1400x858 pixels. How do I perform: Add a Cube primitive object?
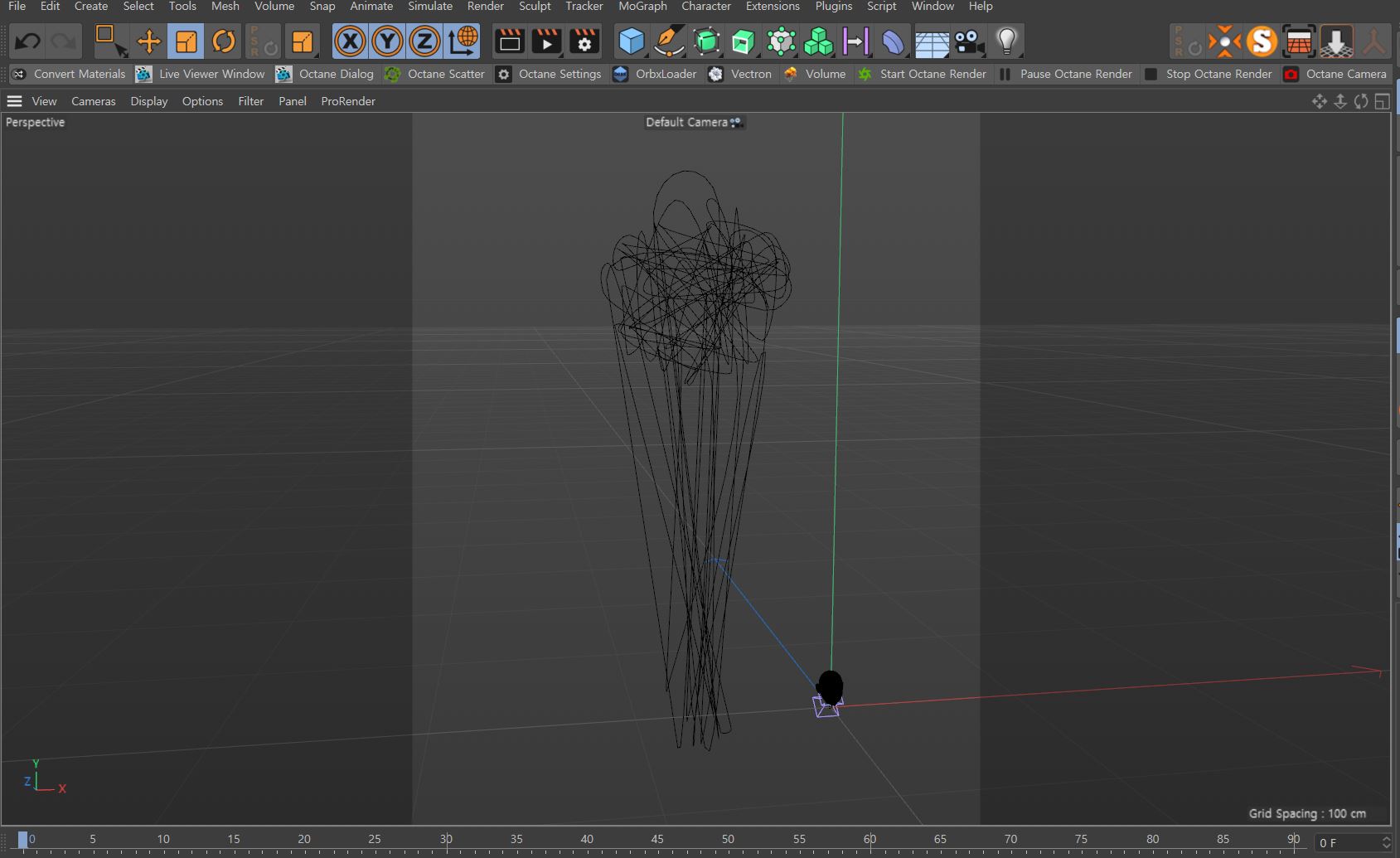[632, 41]
